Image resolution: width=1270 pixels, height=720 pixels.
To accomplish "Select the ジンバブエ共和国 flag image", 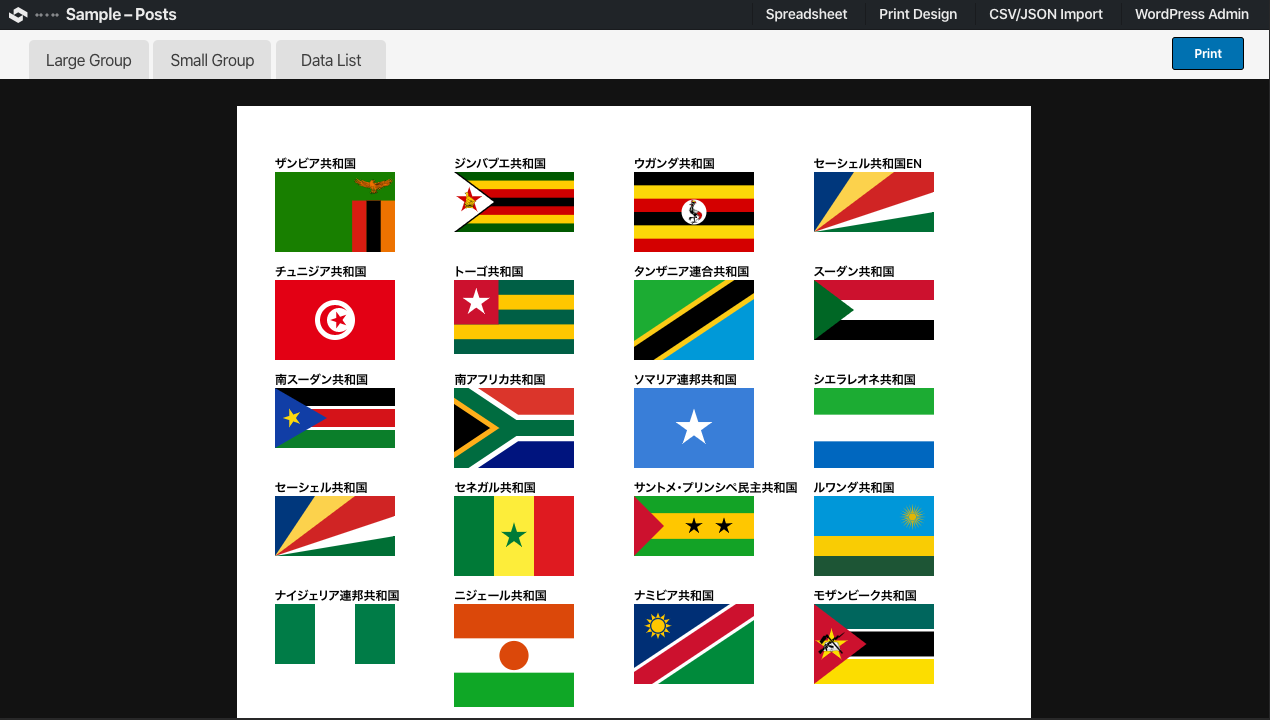I will (514, 202).
